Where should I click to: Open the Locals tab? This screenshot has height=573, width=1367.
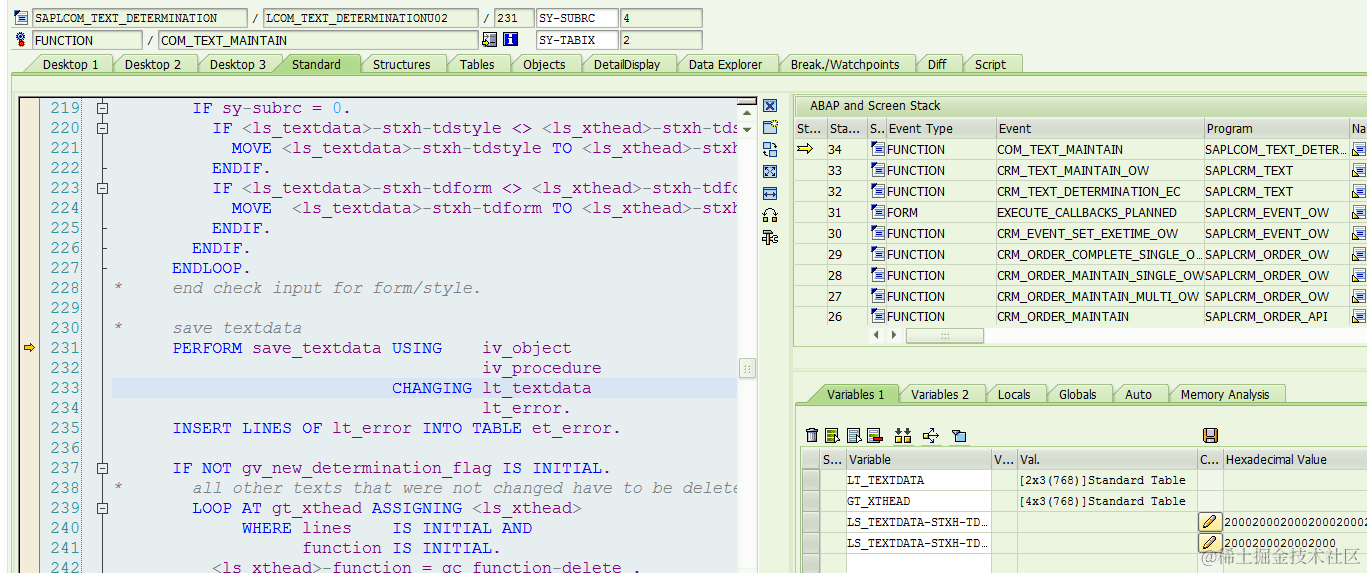tap(1014, 394)
